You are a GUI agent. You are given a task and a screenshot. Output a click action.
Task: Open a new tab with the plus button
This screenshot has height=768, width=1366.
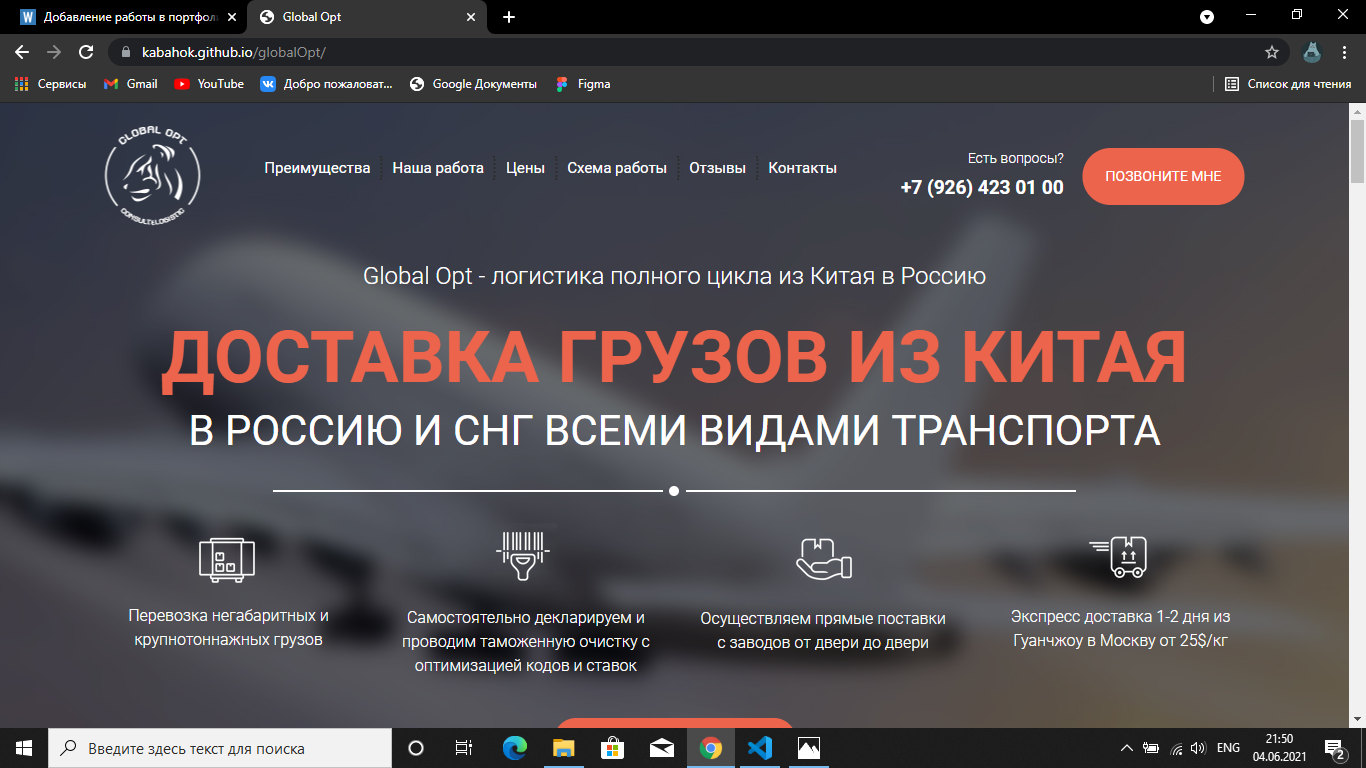coord(509,17)
